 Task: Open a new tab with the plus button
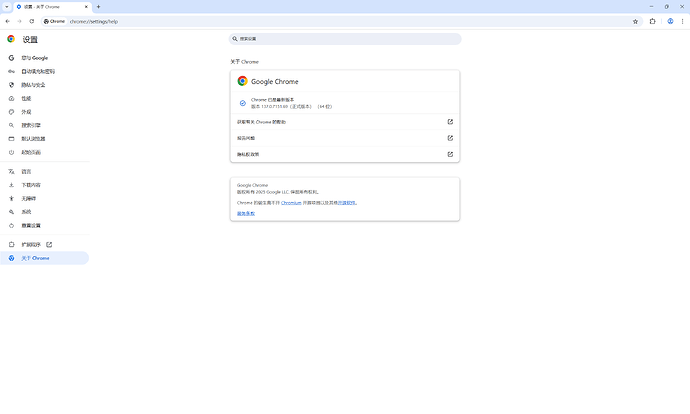point(98,7)
